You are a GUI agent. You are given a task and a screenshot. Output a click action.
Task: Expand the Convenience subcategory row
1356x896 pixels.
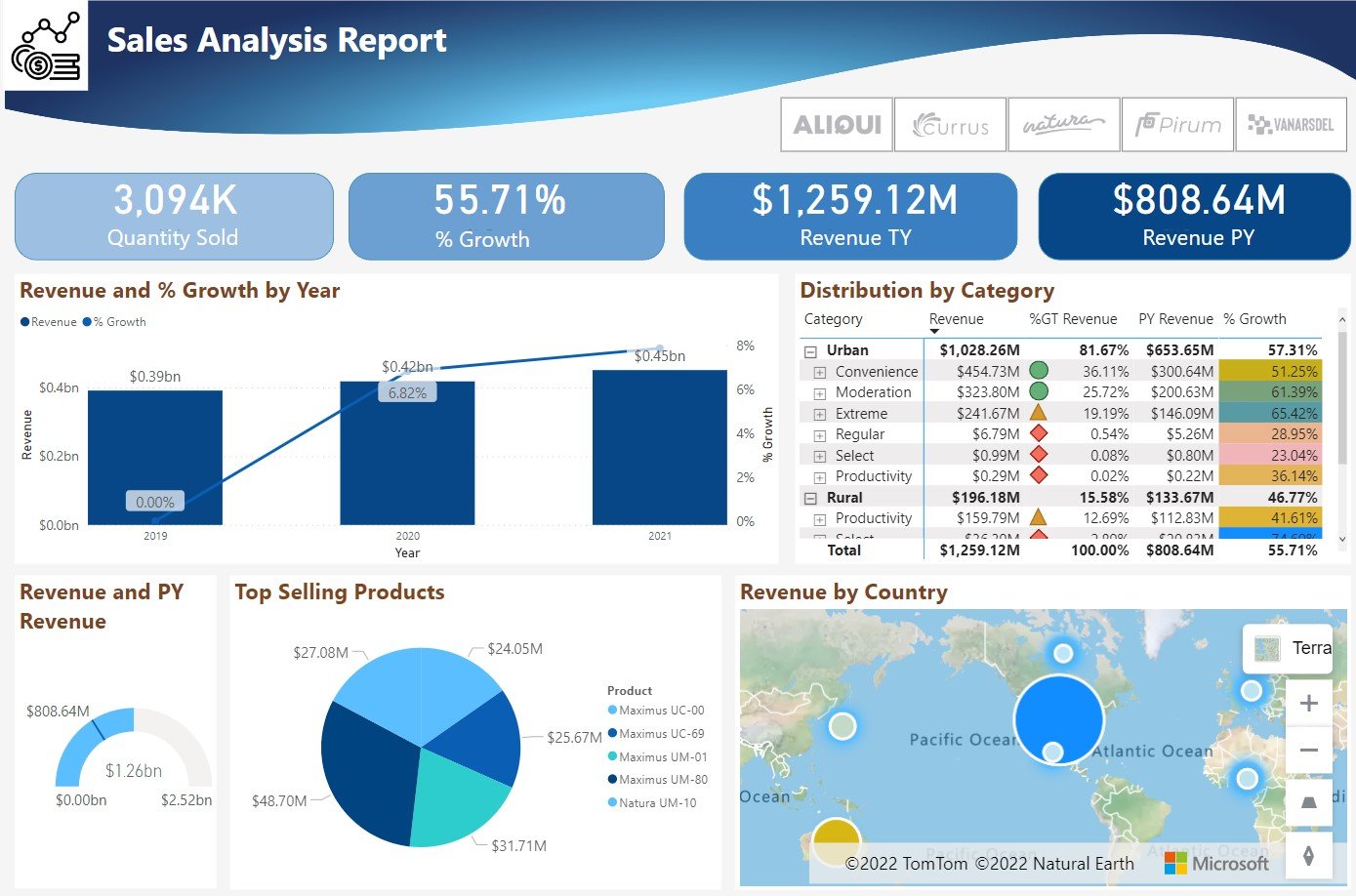[x=820, y=371]
